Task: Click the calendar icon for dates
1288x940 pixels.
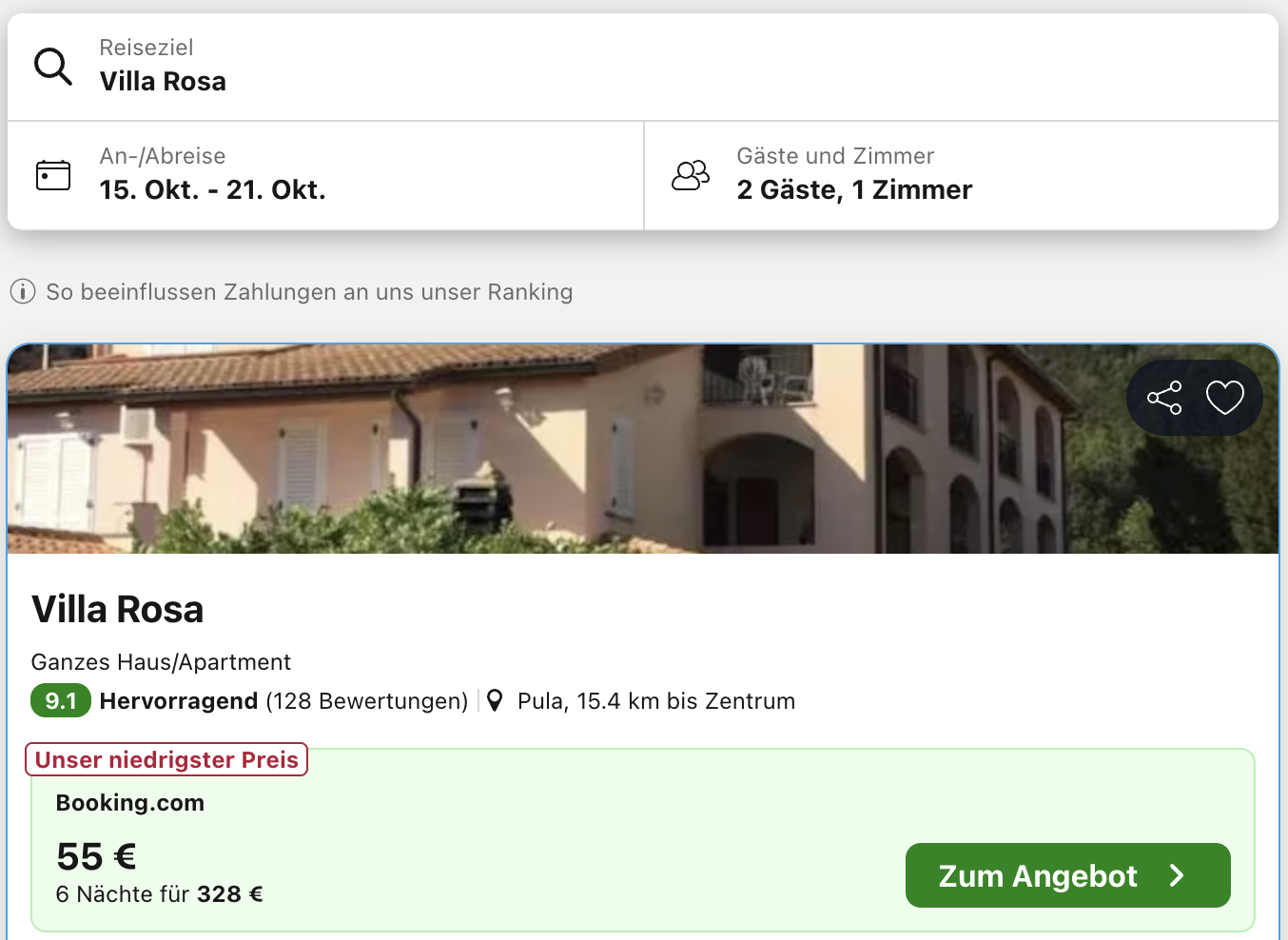Action: click(x=53, y=175)
